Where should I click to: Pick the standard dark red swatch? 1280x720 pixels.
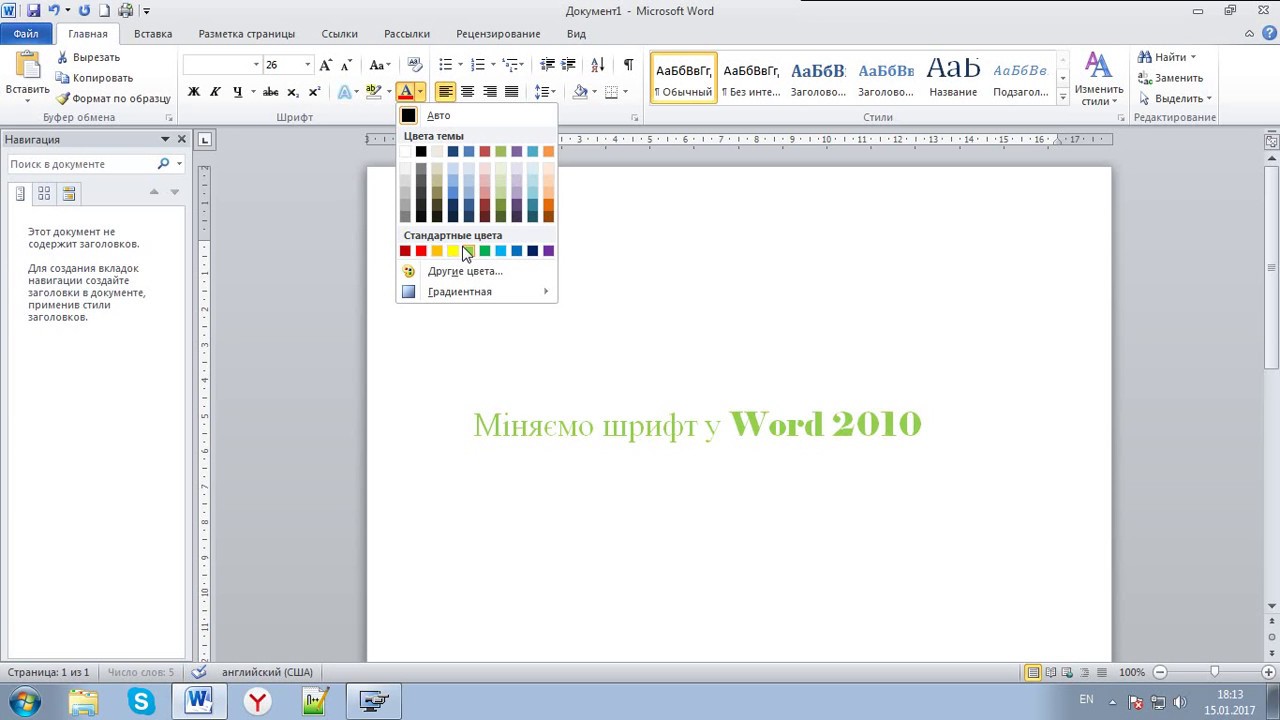click(405, 251)
